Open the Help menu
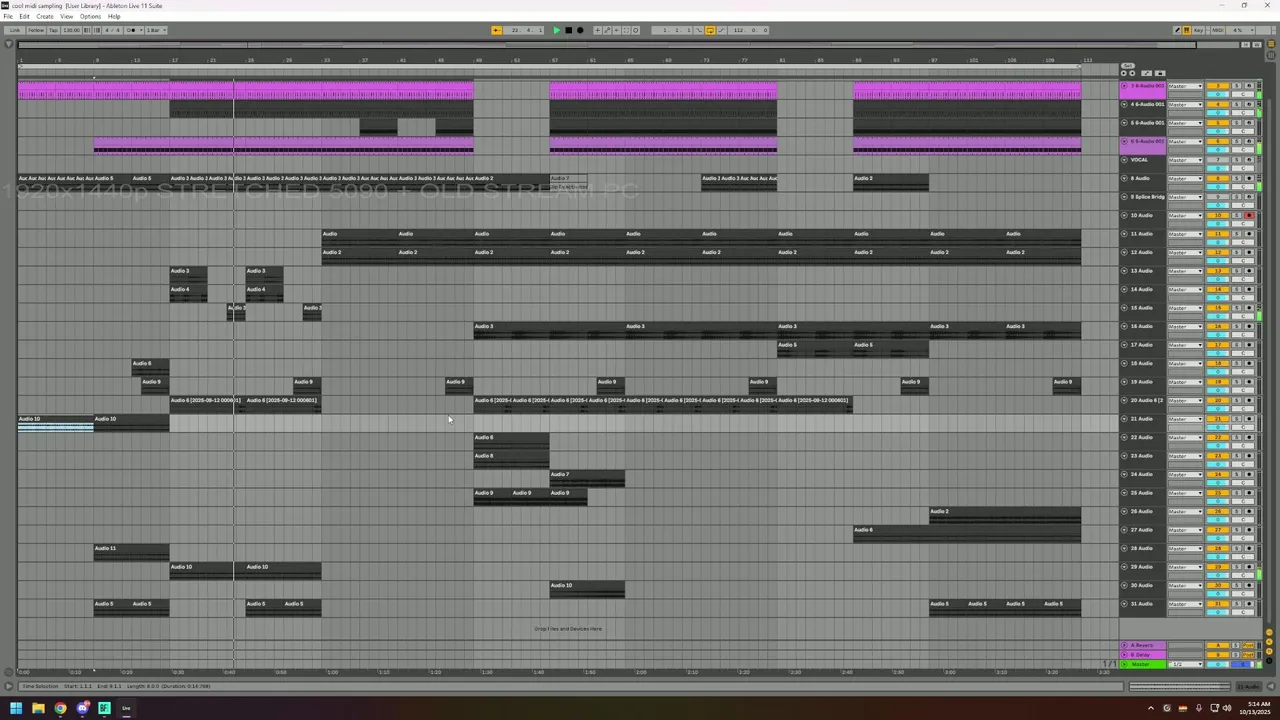This screenshot has height=720, width=1280. 114,16
